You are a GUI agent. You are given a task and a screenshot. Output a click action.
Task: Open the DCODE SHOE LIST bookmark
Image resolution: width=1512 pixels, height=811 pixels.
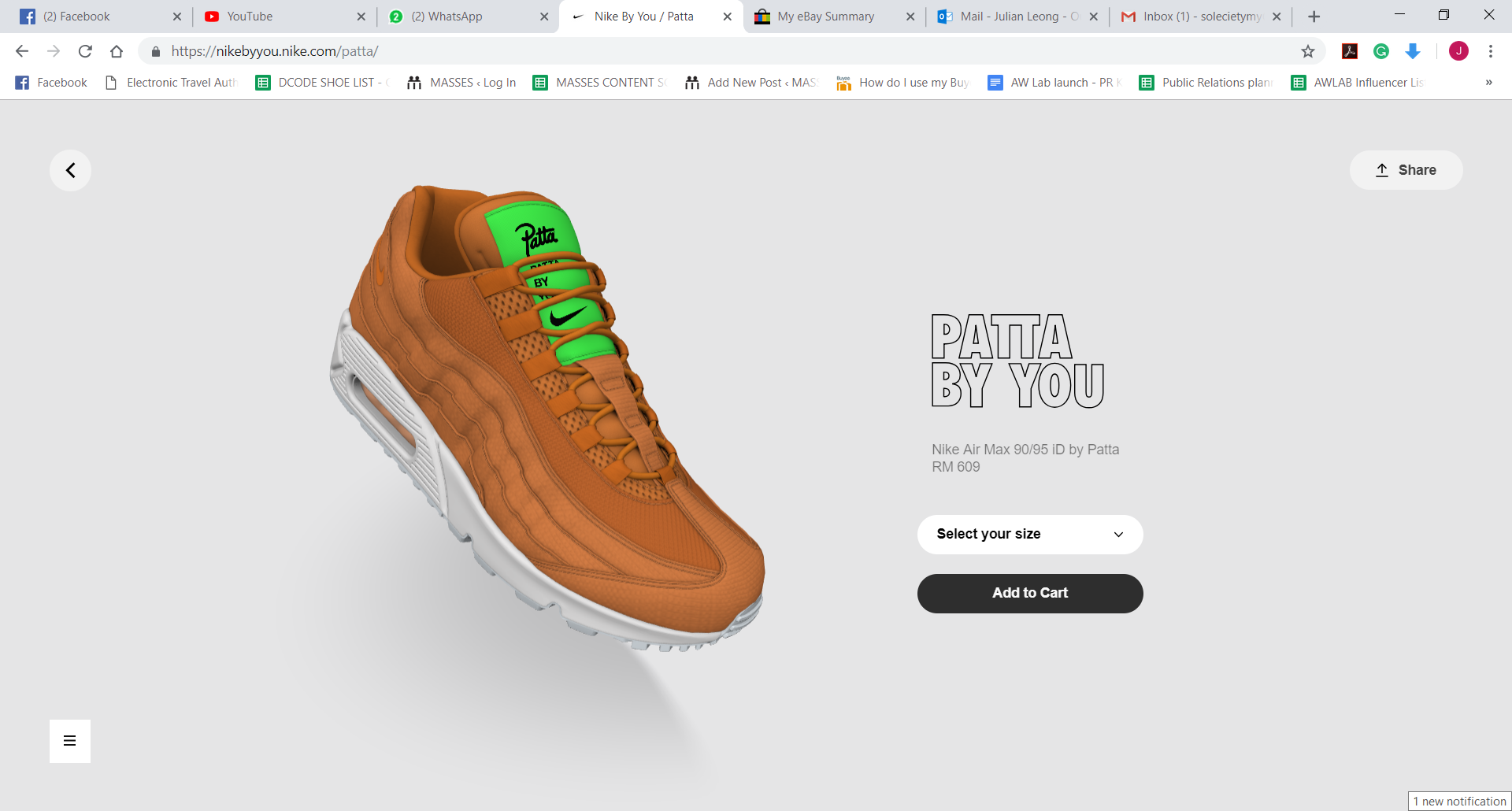tap(323, 83)
